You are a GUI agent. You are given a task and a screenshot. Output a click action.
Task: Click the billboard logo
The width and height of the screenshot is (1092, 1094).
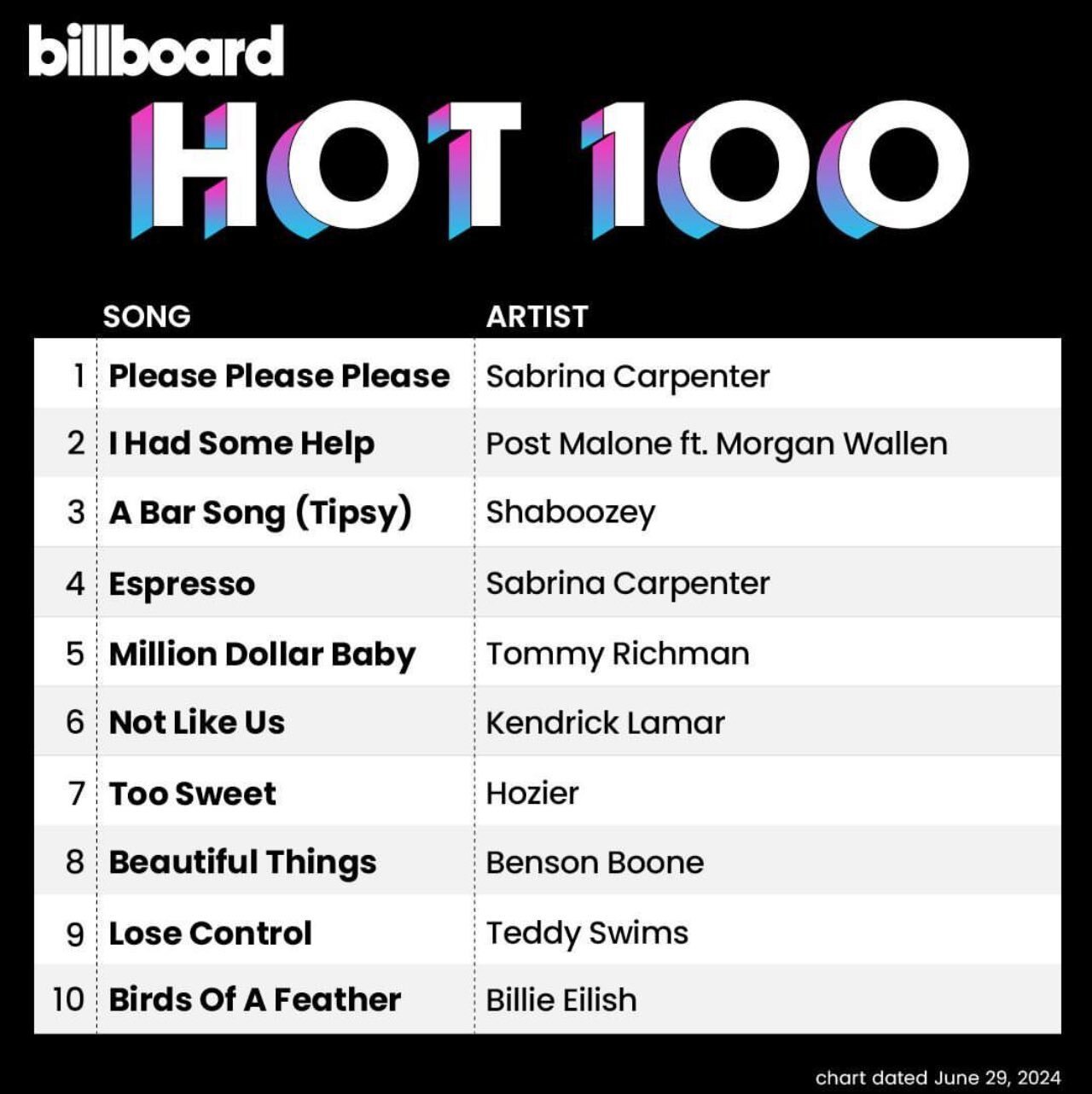click(156, 50)
